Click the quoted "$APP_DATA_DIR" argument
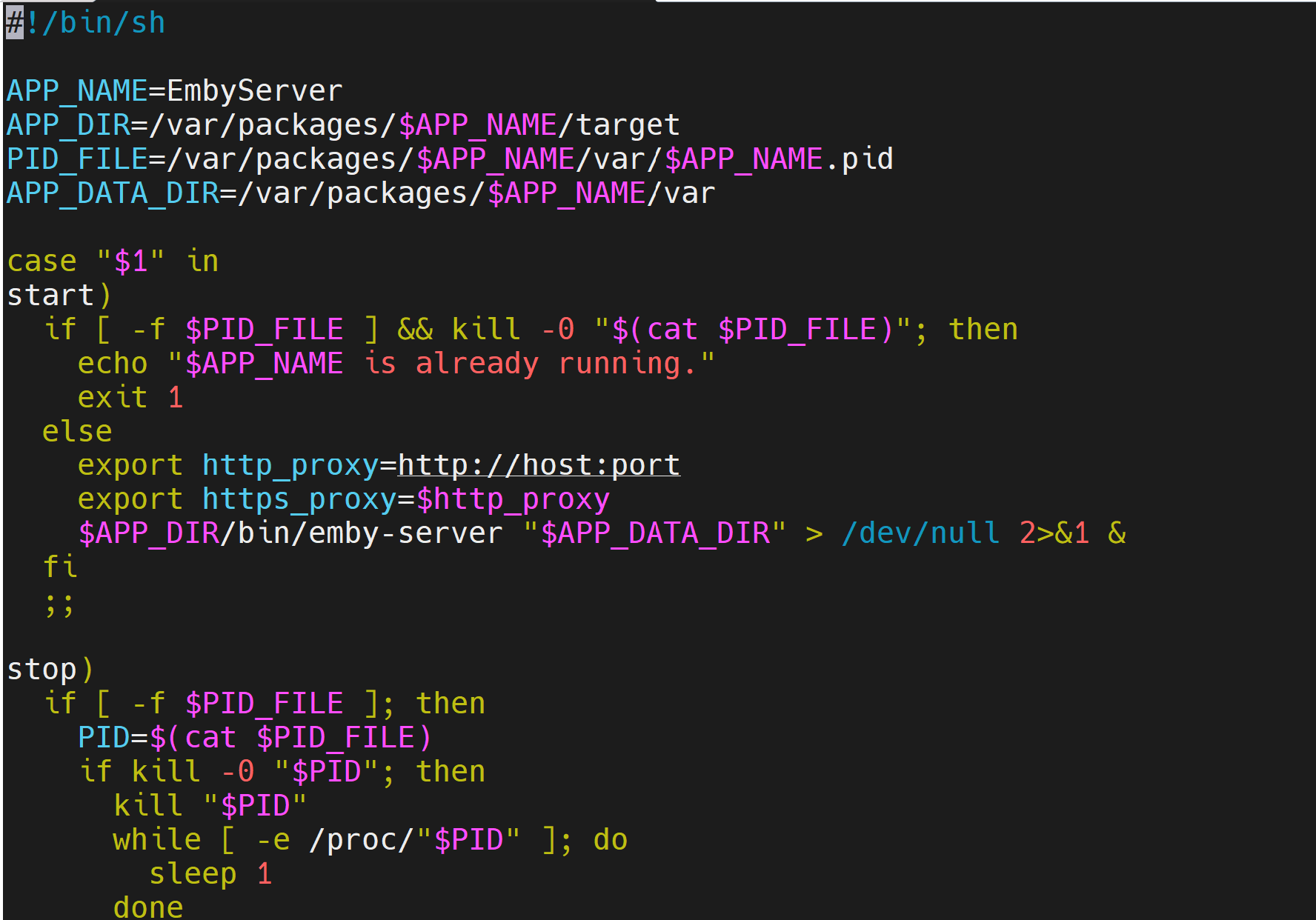Screen dimensions: 1316x920 654,534
